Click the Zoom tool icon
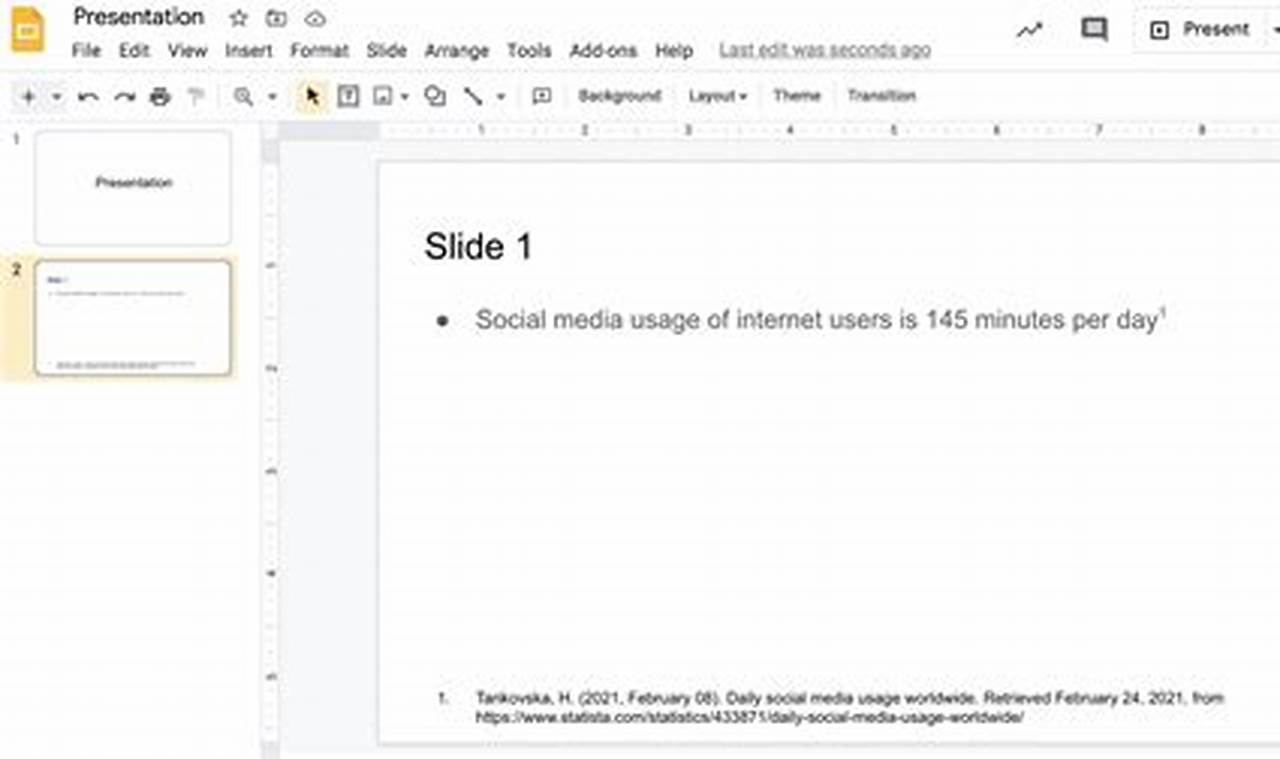This screenshot has width=1280, height=759. [242, 96]
